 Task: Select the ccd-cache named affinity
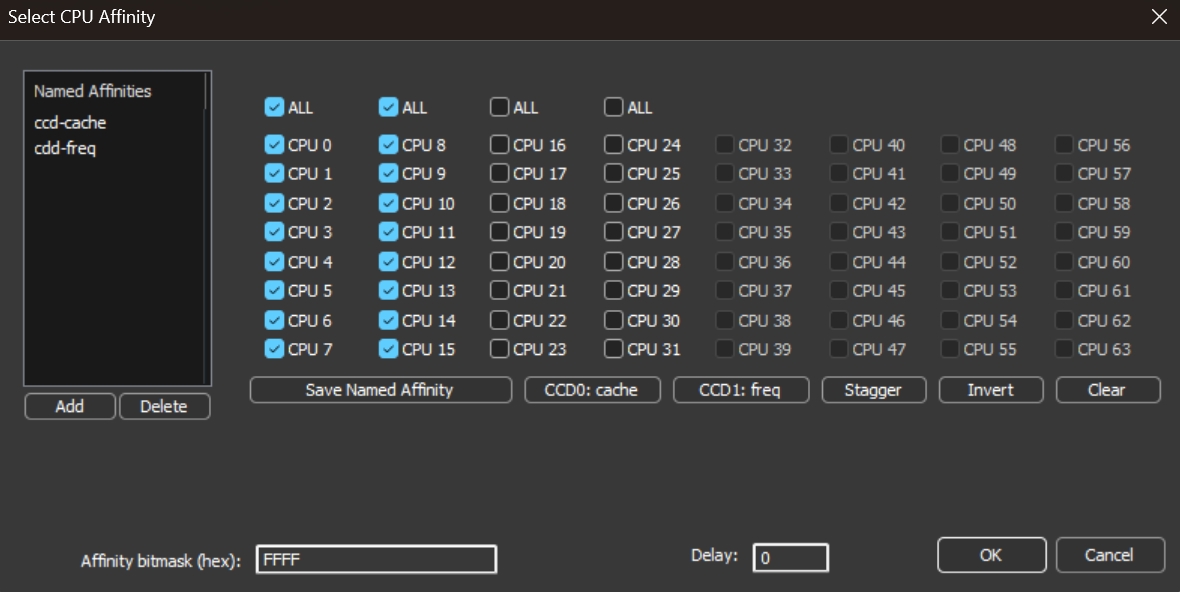pos(70,123)
